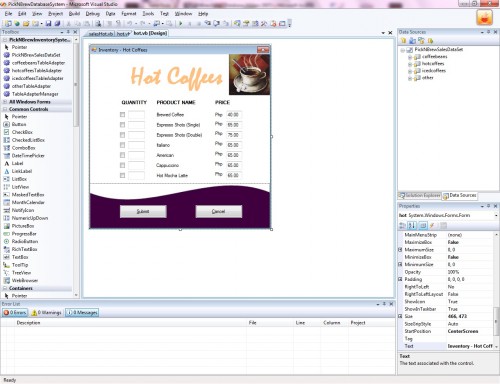Expand the Size property in Properties
The width and height of the screenshot is (500, 384).
tap(400, 316)
